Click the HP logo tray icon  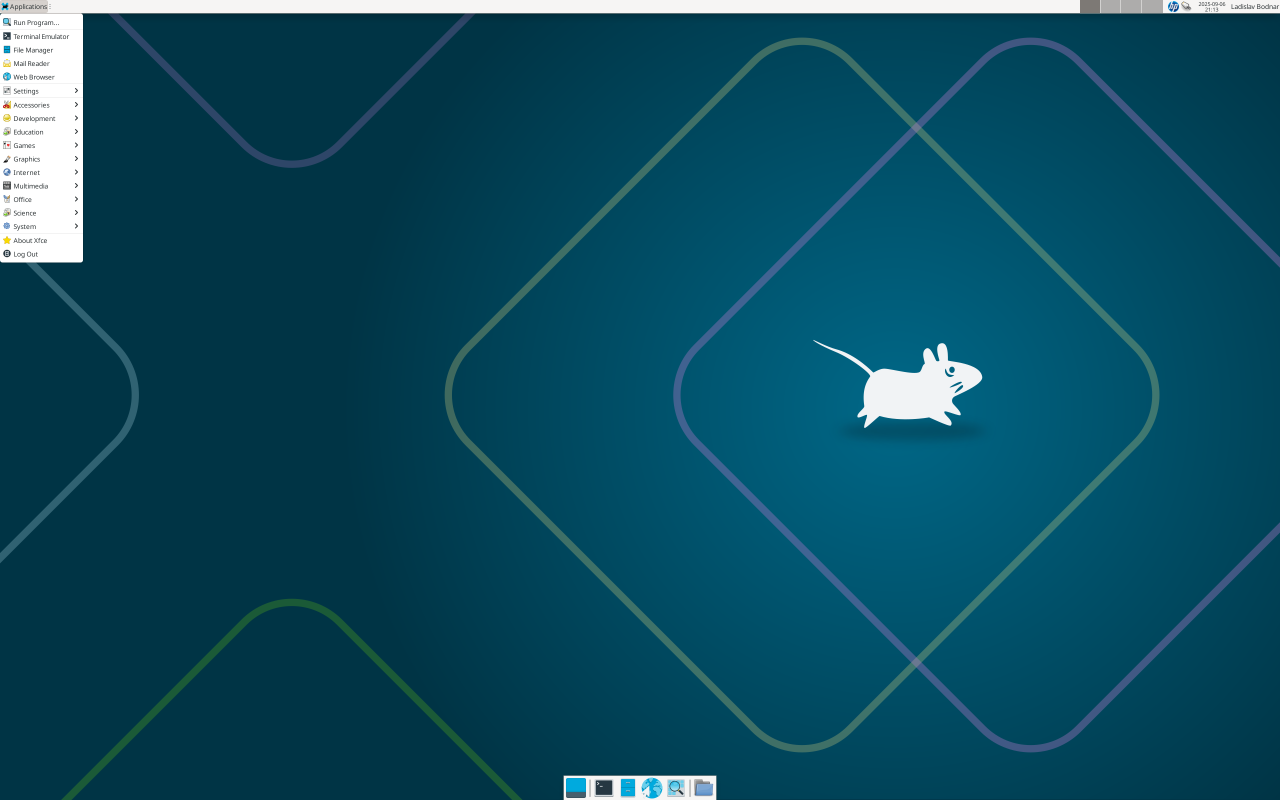point(1173,6)
